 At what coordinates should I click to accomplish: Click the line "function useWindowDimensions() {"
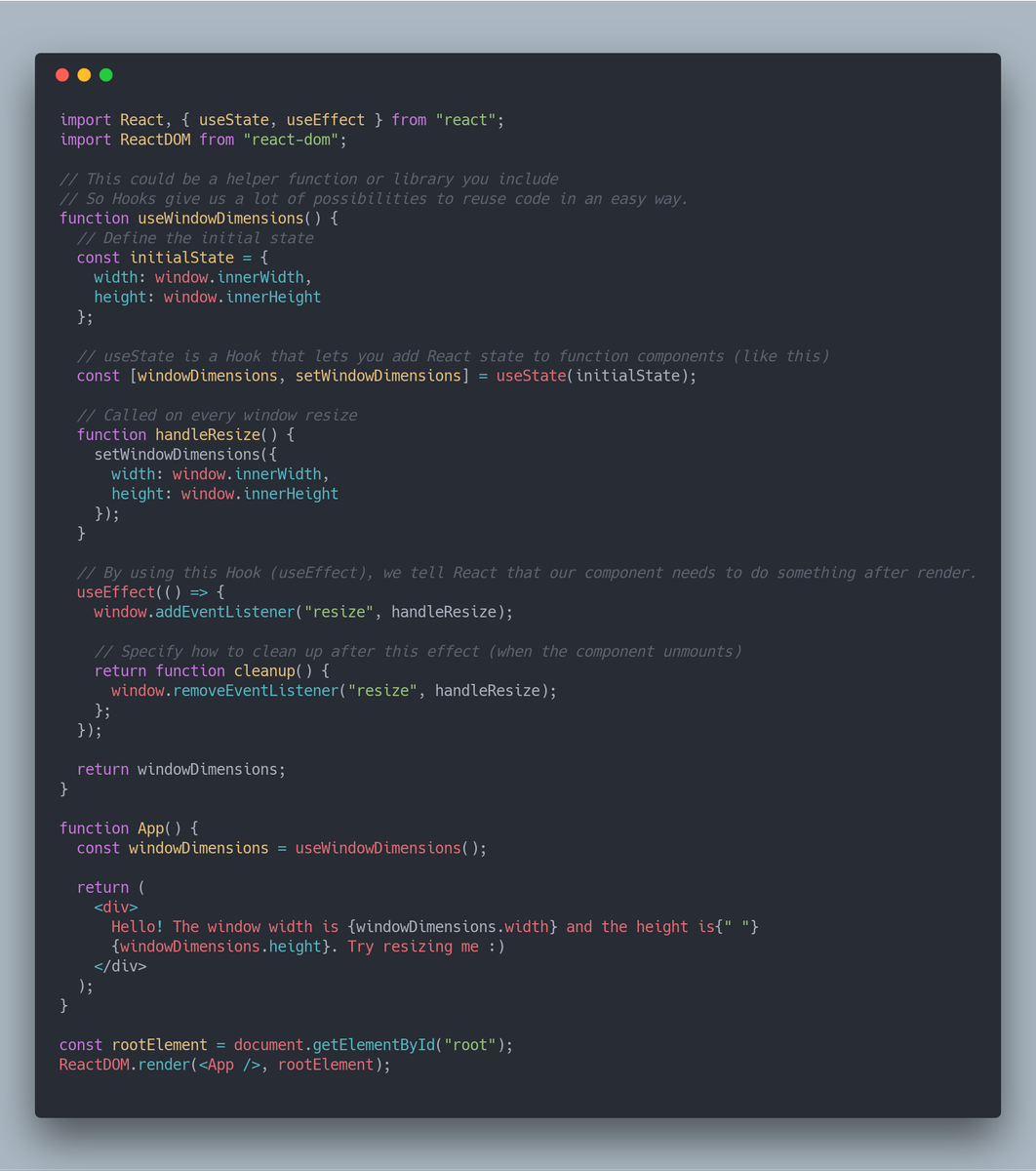[199, 219]
